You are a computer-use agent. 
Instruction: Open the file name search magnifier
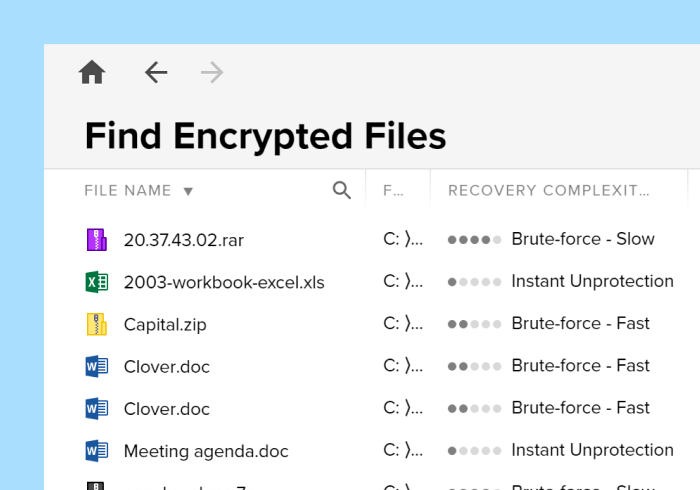pos(342,190)
